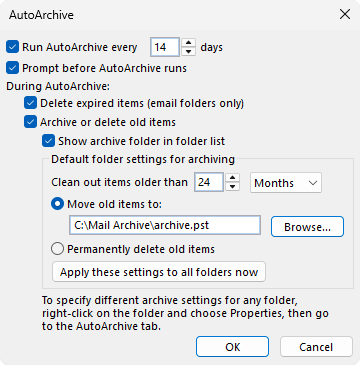Confirm with the OK button
The width and height of the screenshot is (360, 365).
(x=232, y=347)
